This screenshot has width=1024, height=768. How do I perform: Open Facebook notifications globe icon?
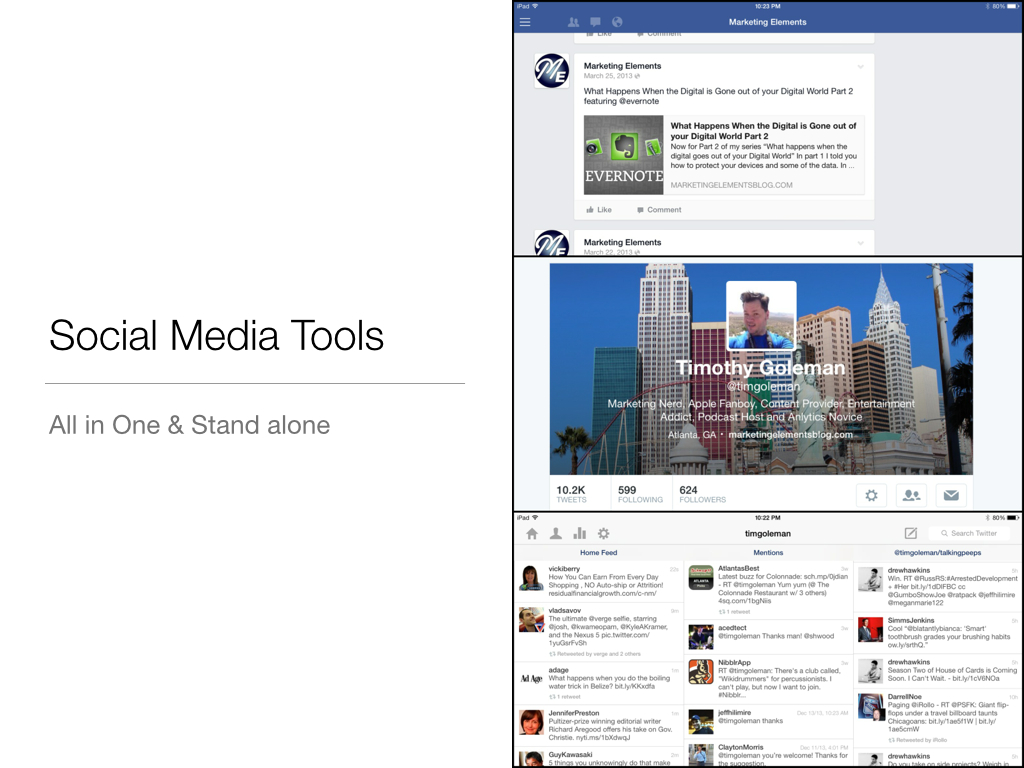(x=617, y=22)
